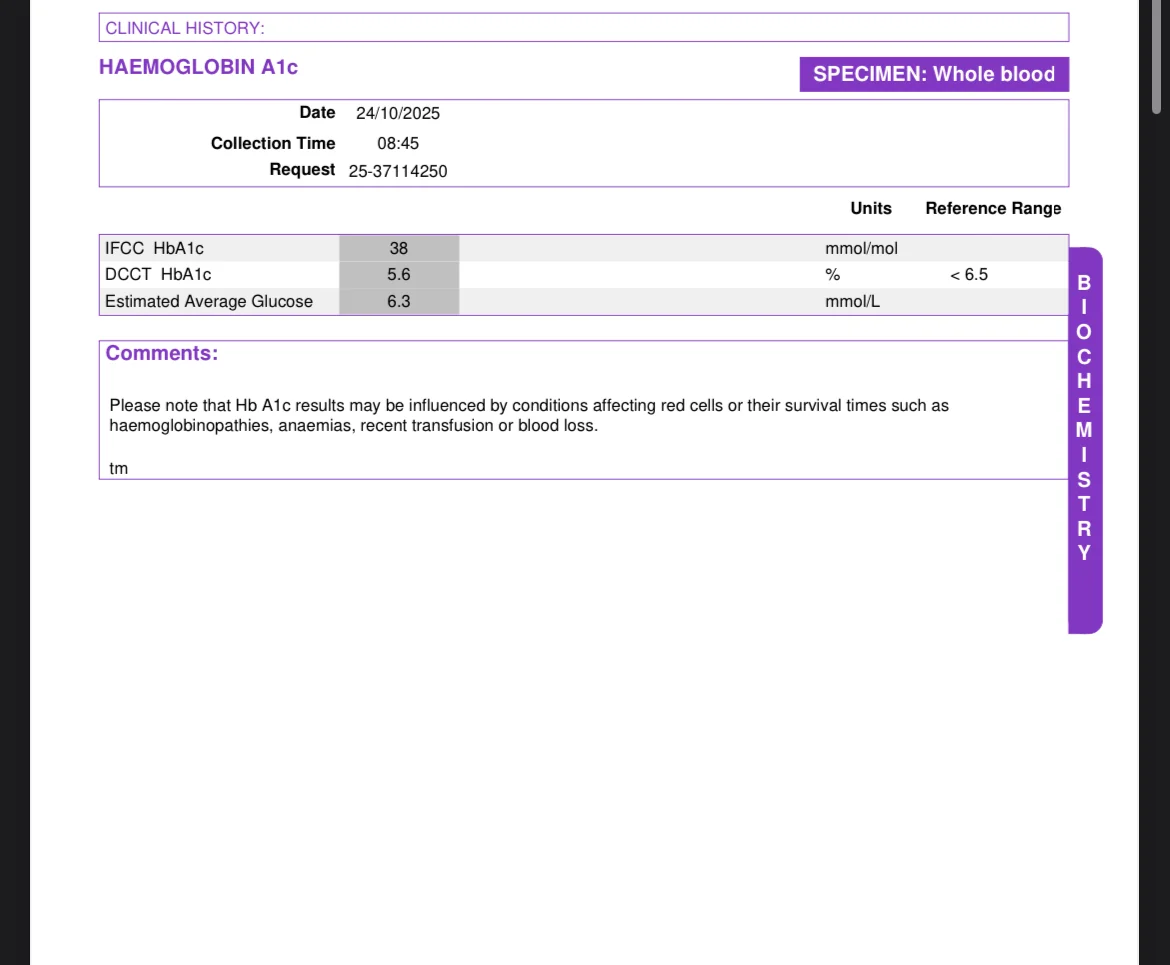Viewport: 1170px width, 965px height.
Task: Click the vertical 'BIOCHEMISTRY' side tab
Action: pos(1085,440)
